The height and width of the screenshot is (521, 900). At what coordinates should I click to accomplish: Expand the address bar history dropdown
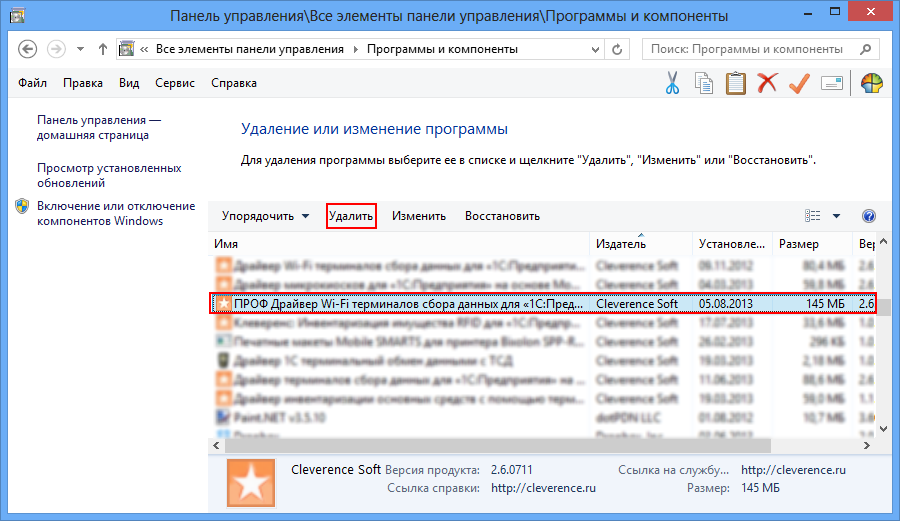[x=596, y=50]
